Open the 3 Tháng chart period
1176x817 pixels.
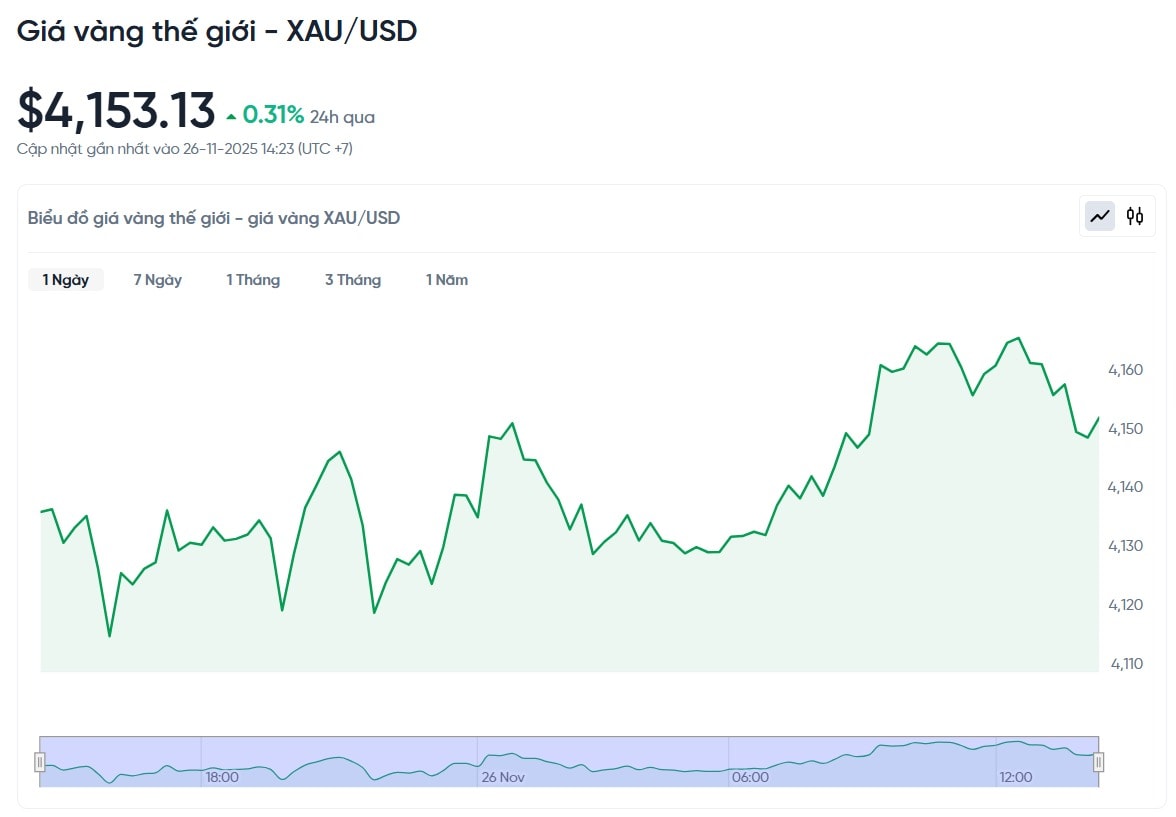[x=353, y=280]
